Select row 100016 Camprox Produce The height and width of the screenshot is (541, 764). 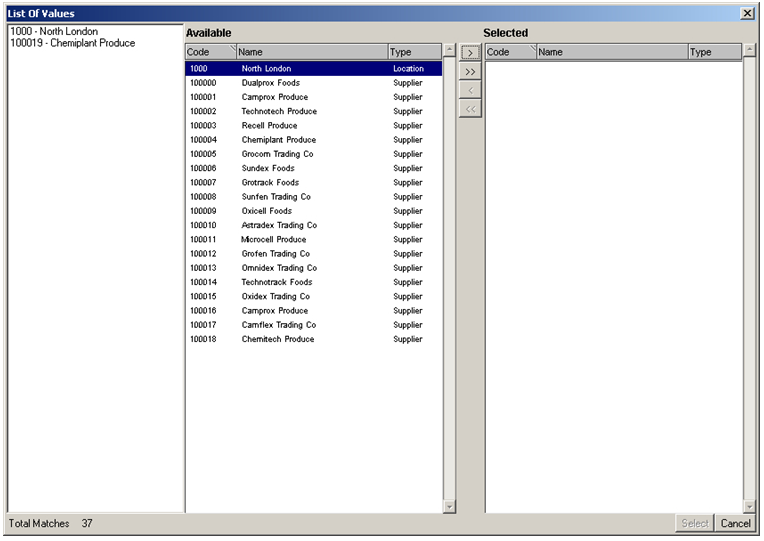(314, 310)
